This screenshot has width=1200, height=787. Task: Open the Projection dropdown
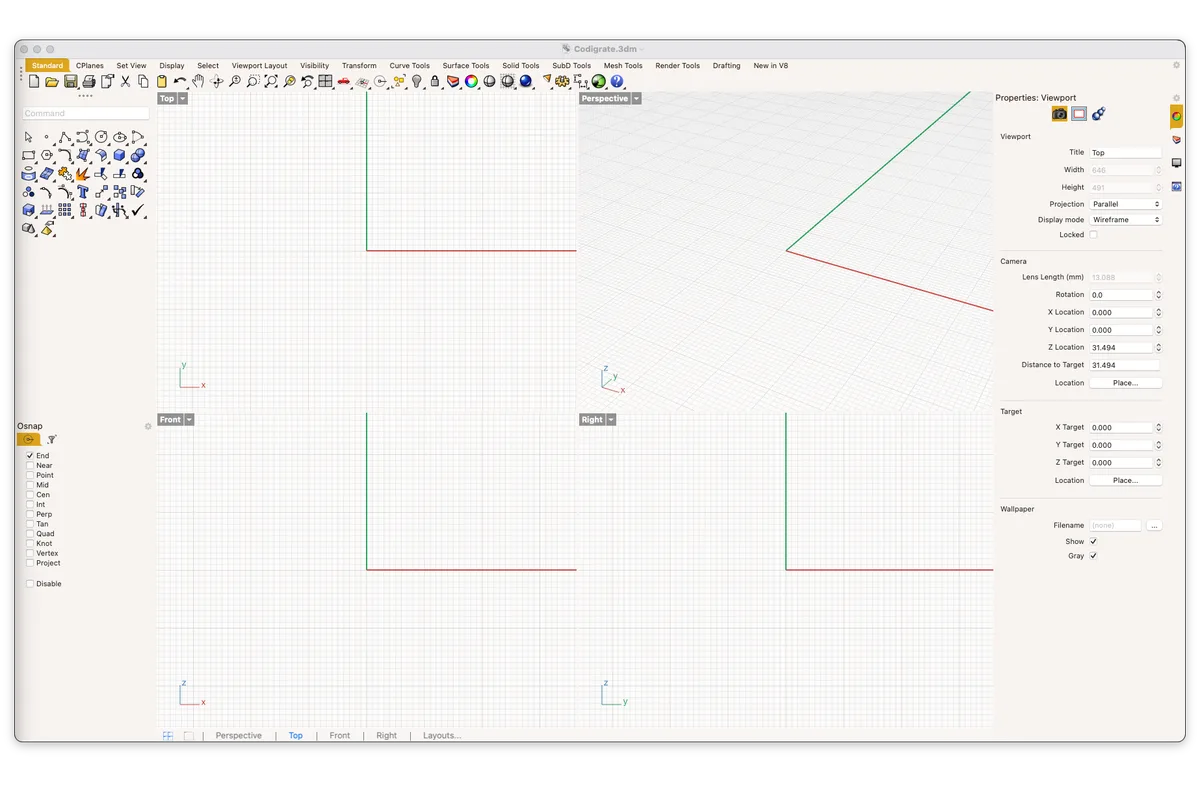(1126, 204)
